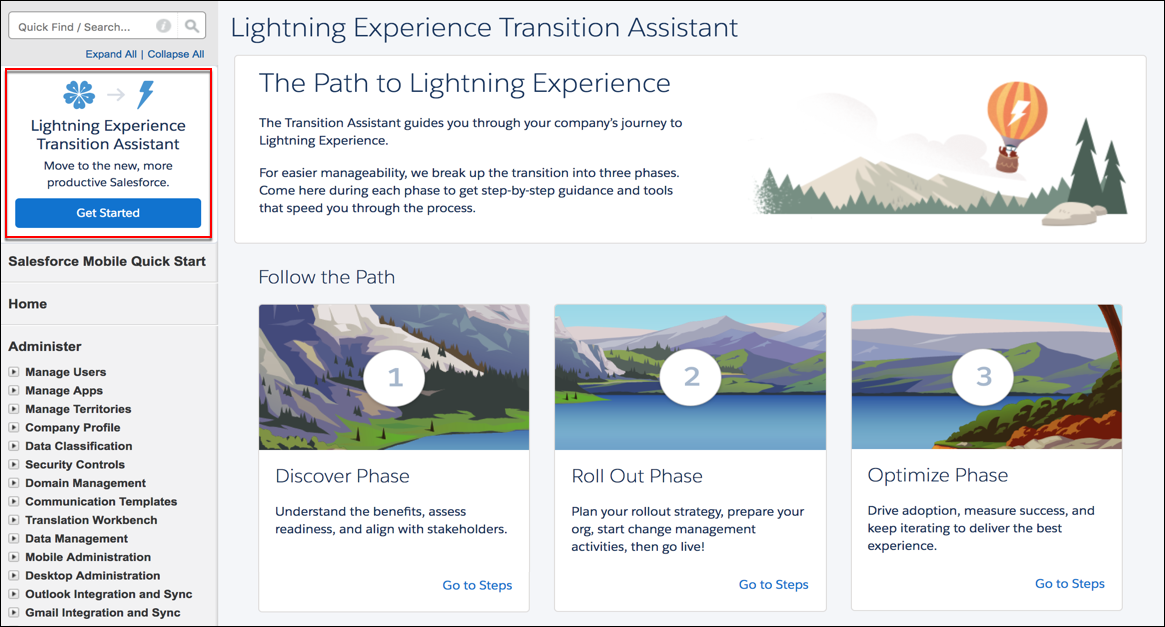Open Go to Steps for Optimize Phase
Viewport: 1165px width, 627px height.
click(x=1069, y=584)
